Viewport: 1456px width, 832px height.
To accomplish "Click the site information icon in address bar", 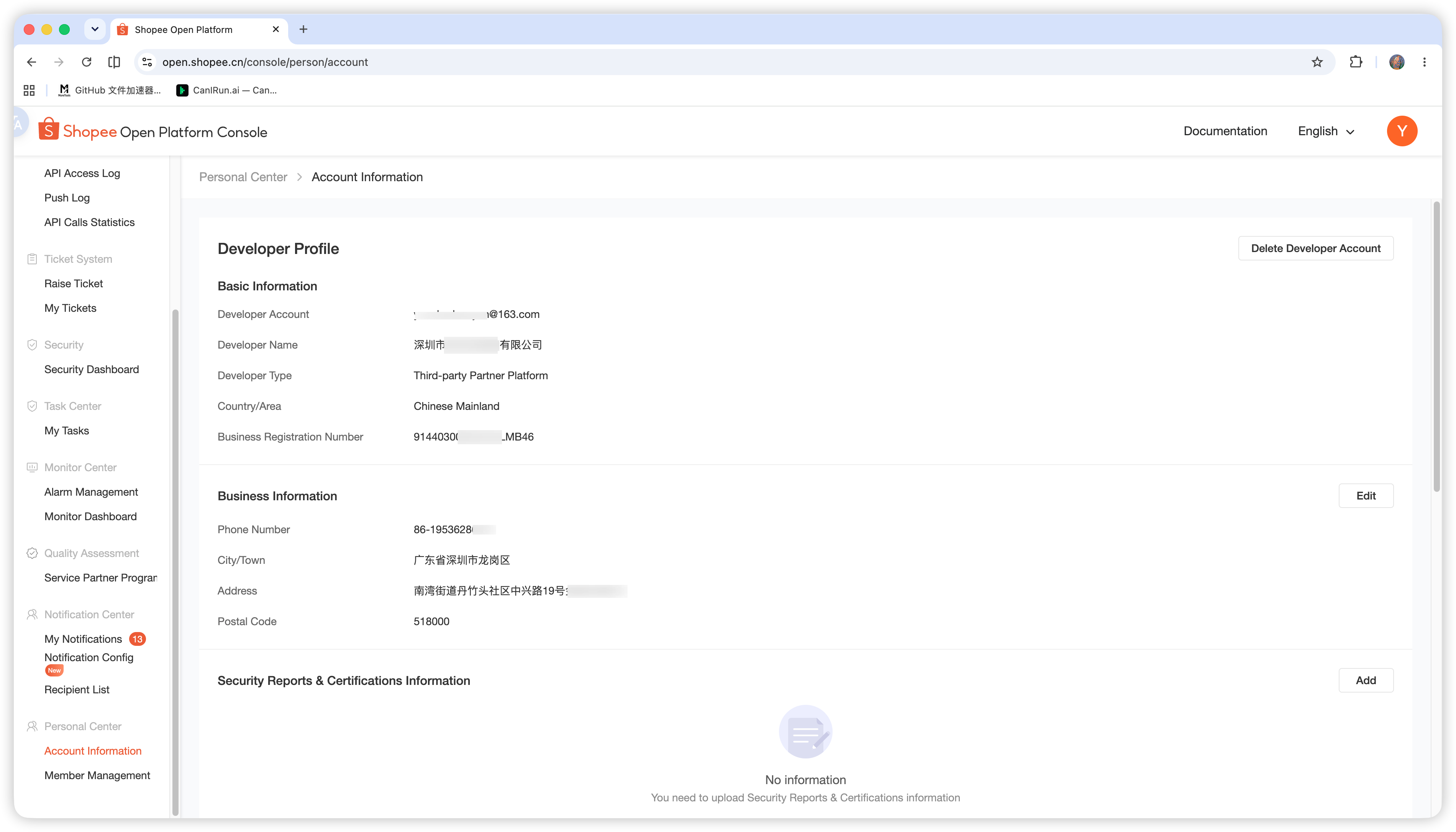I will [x=148, y=62].
